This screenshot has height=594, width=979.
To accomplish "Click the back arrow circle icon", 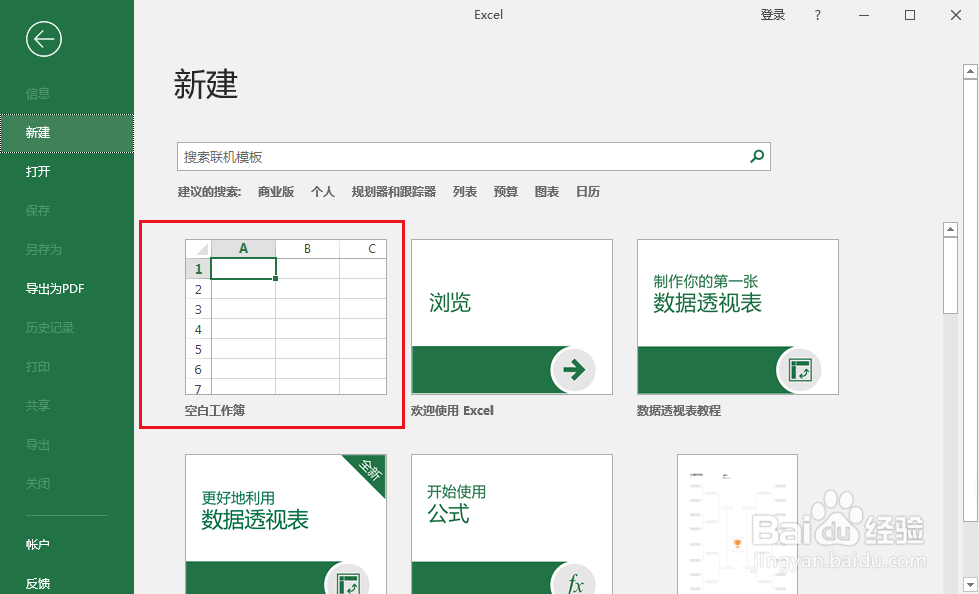I will point(44,39).
